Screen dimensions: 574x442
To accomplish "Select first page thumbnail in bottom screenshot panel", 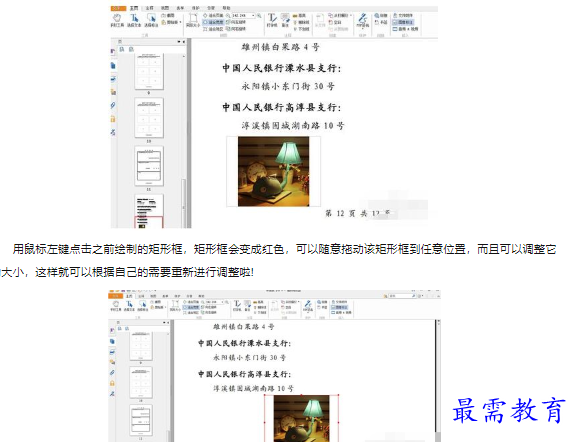I will click(x=141, y=346).
